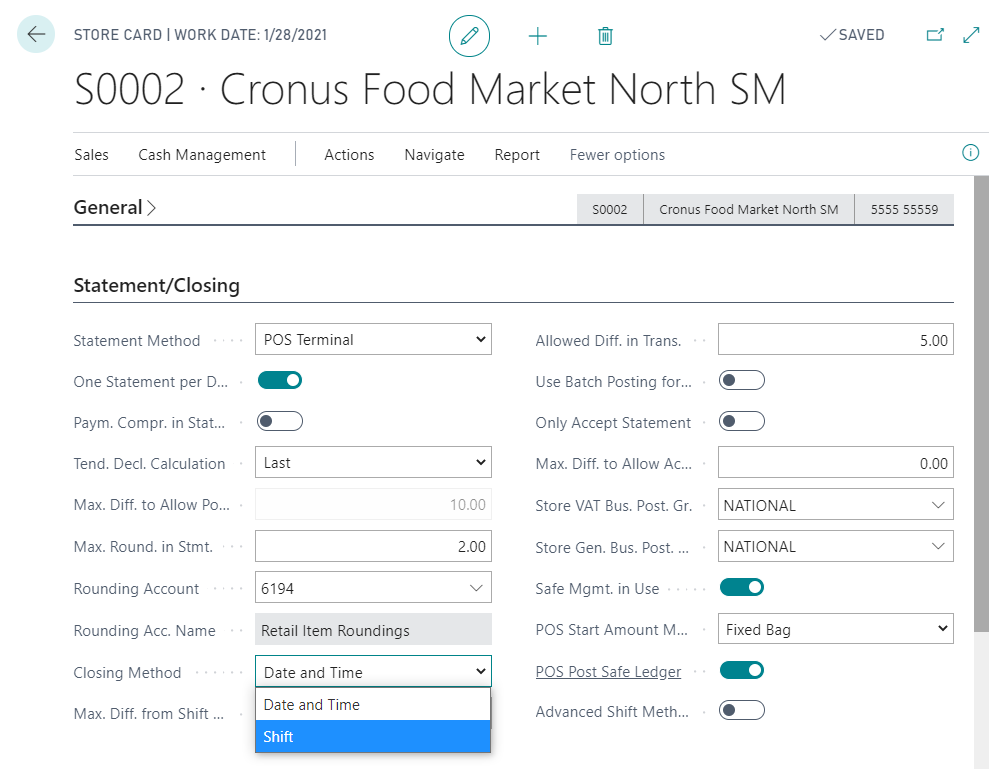The width and height of the screenshot is (1001, 769).
Task: Click the trash delete icon
Action: pyautogui.click(x=605, y=36)
